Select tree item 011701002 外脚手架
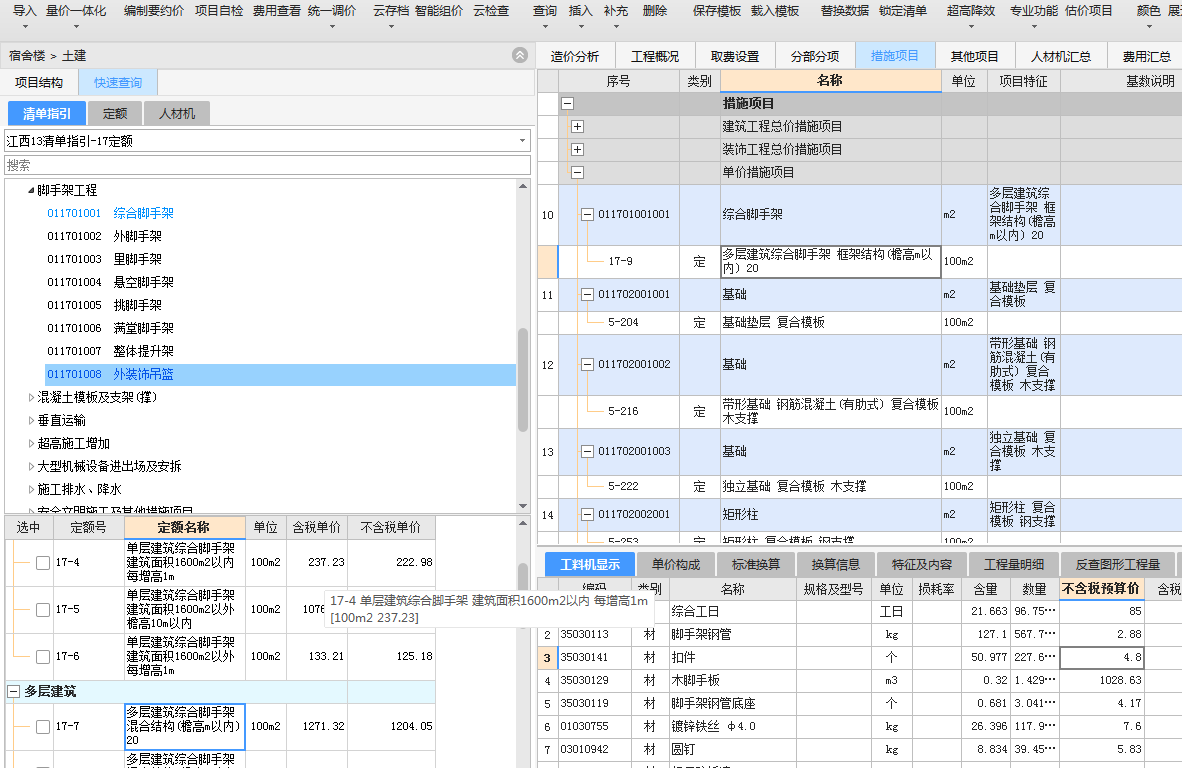 pyautogui.click(x=105, y=237)
